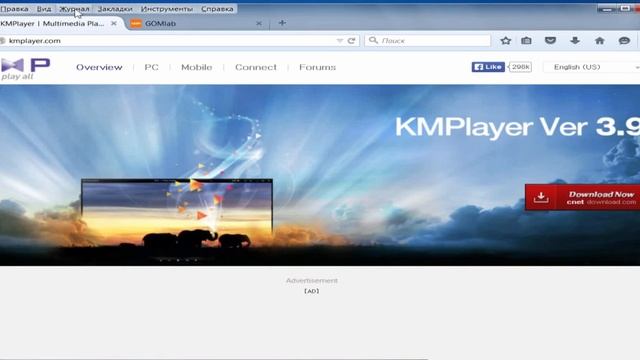This screenshot has width=640, height=360.
Task: Click the Download Now button
Action: point(582,198)
